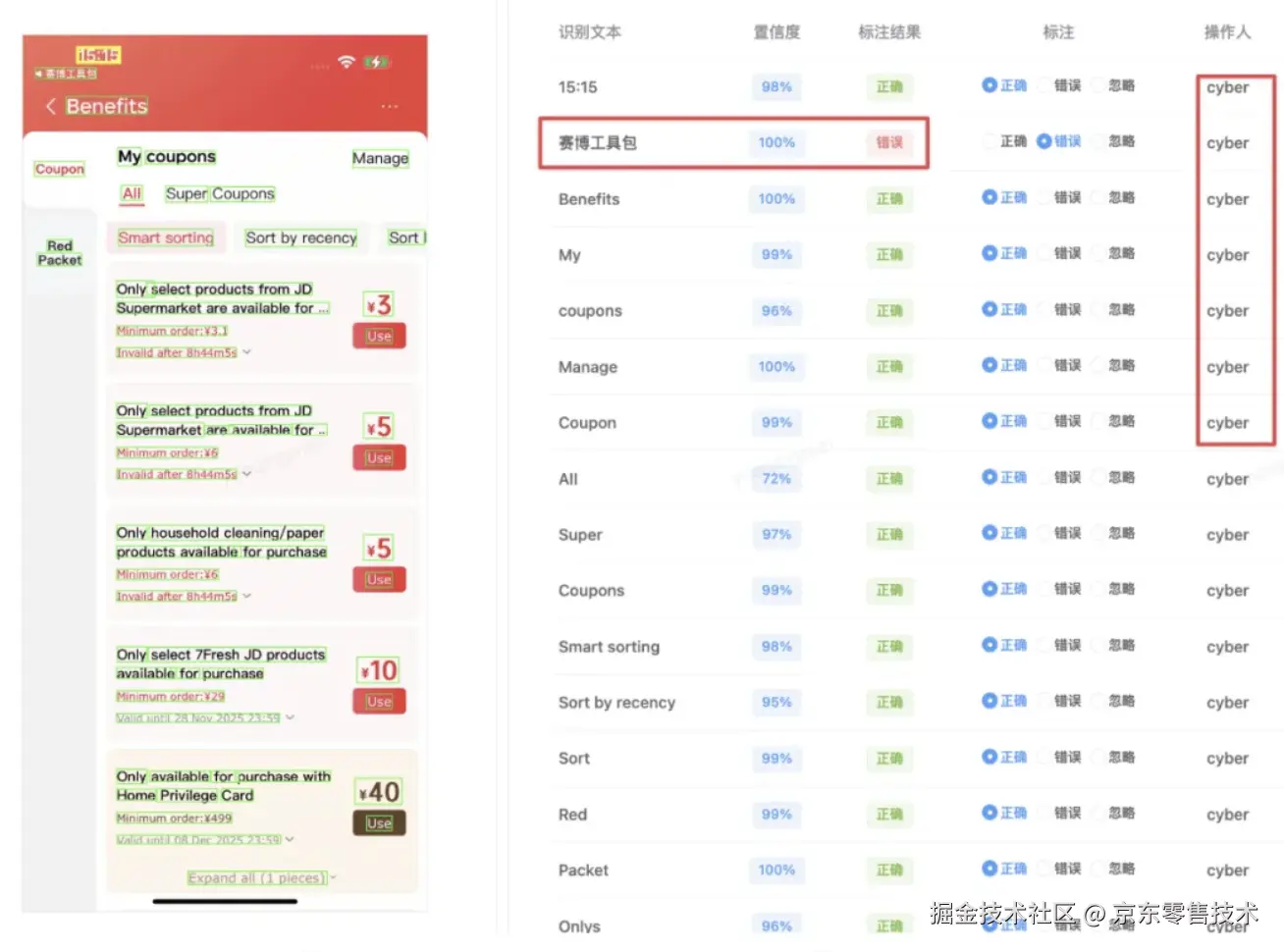Tap the Manage link next to My coupons

click(x=380, y=158)
